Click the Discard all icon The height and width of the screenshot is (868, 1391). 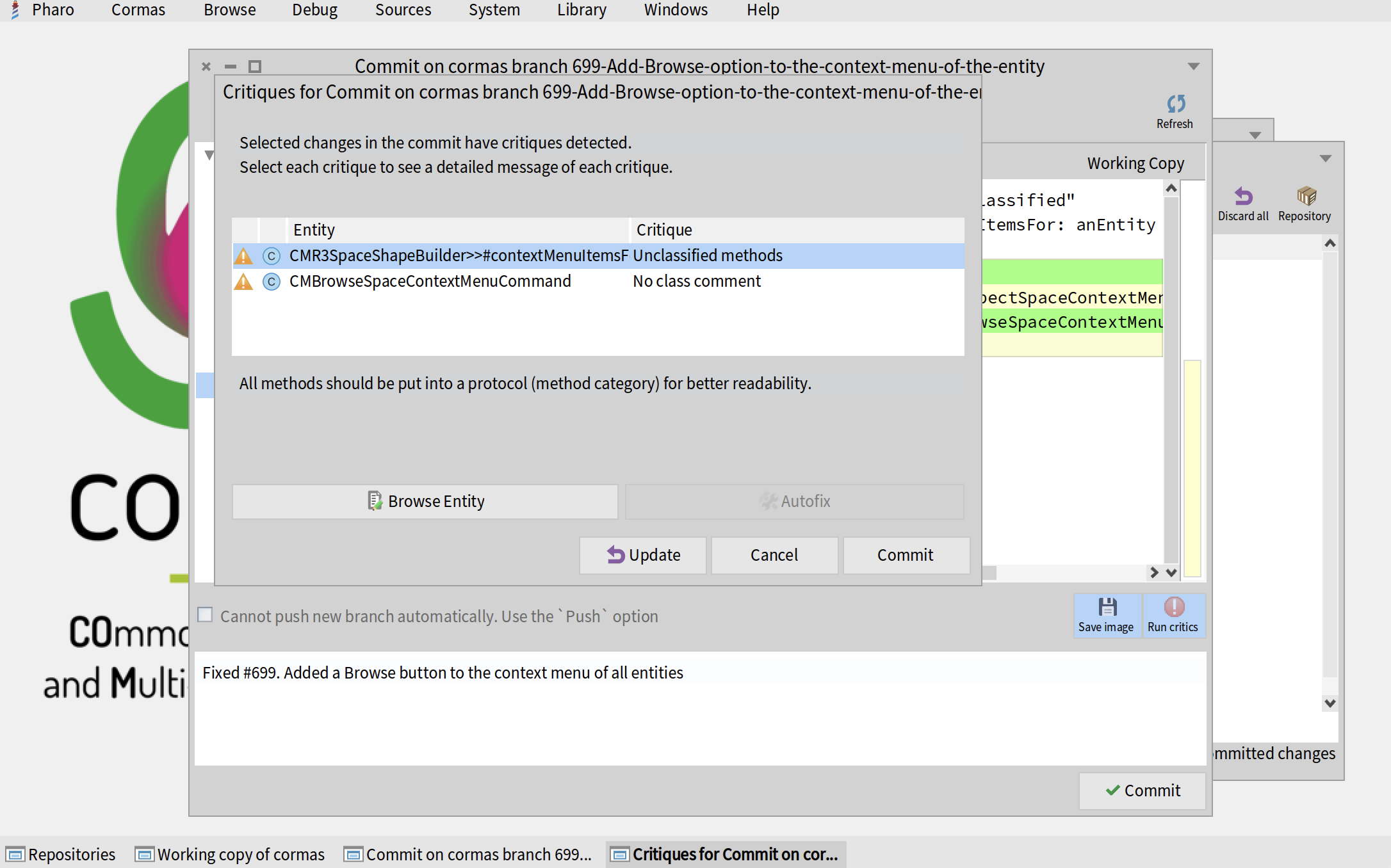pyautogui.click(x=1242, y=197)
